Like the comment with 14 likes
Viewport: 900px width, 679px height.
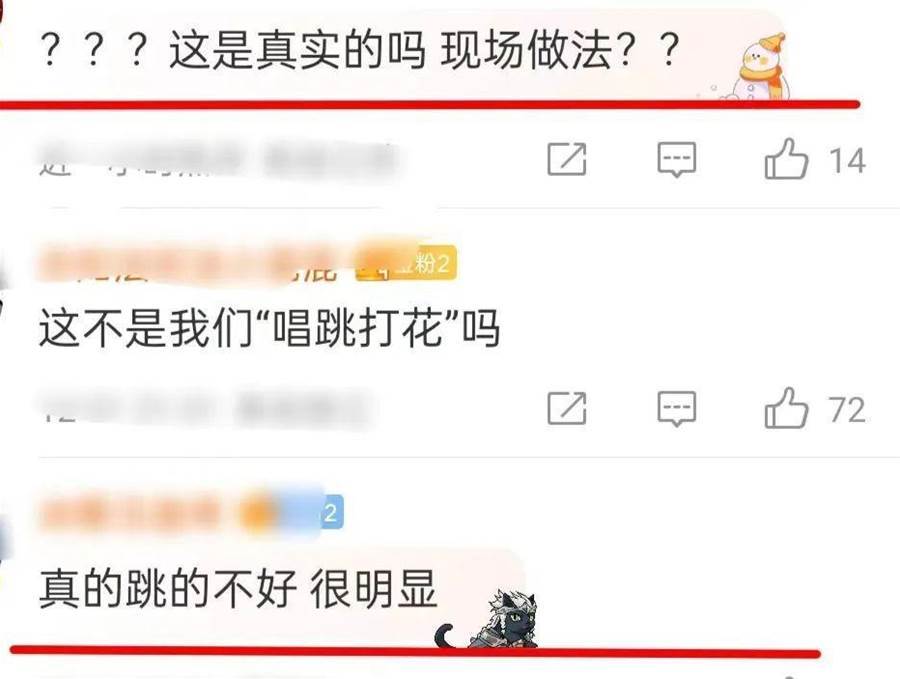pyautogui.click(x=786, y=159)
